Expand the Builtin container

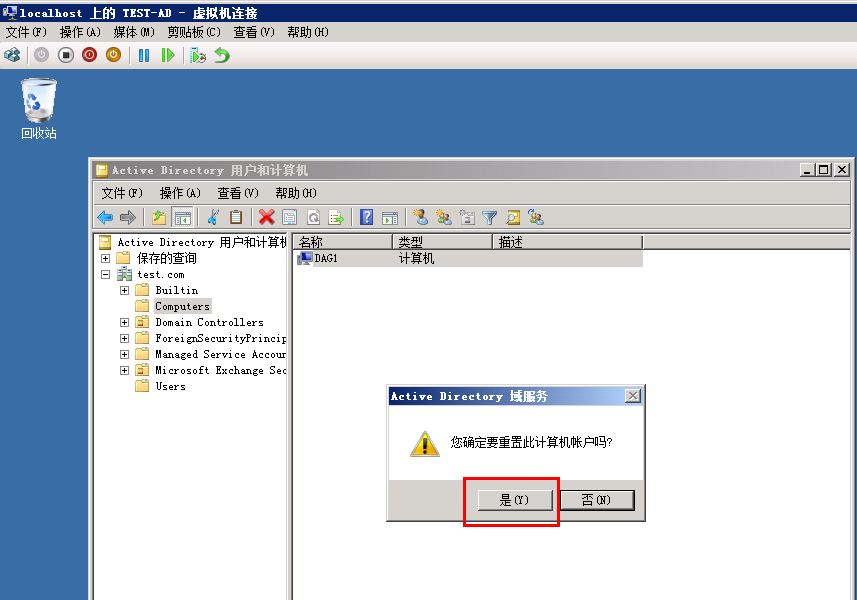[x=125, y=290]
